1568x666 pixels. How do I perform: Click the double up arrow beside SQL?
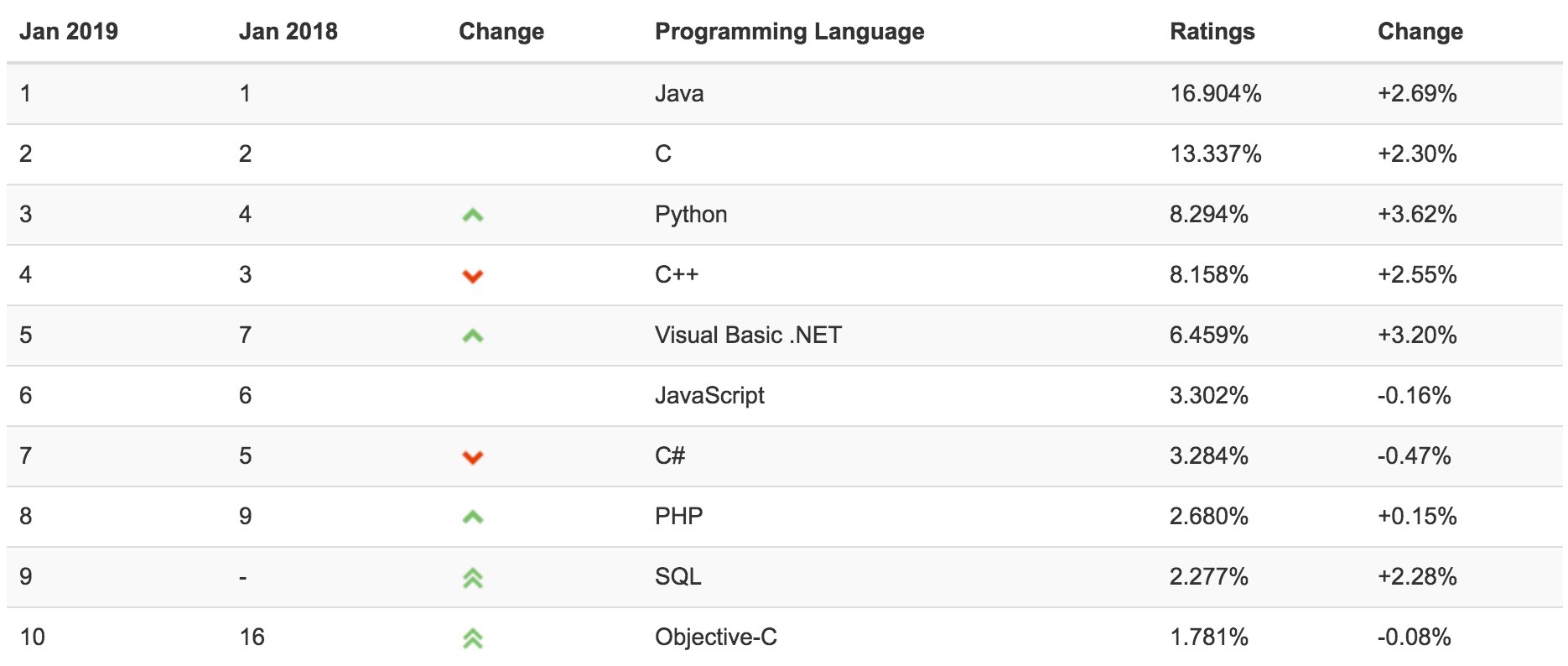[473, 578]
